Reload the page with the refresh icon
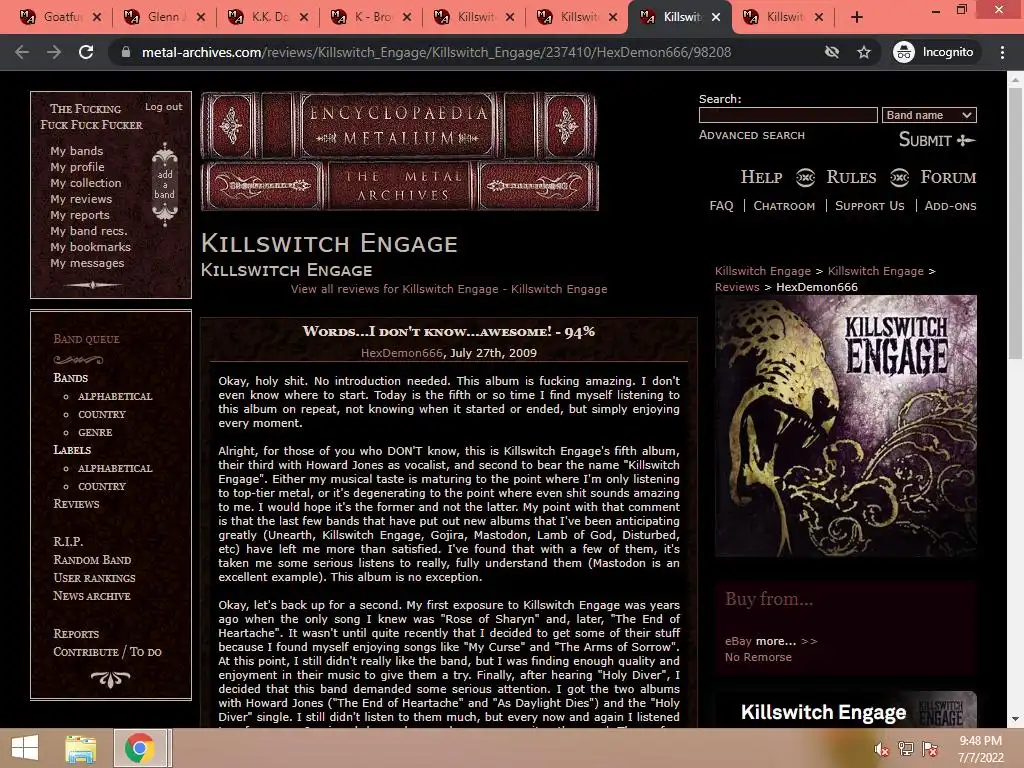The height and width of the screenshot is (768, 1024). [86, 52]
